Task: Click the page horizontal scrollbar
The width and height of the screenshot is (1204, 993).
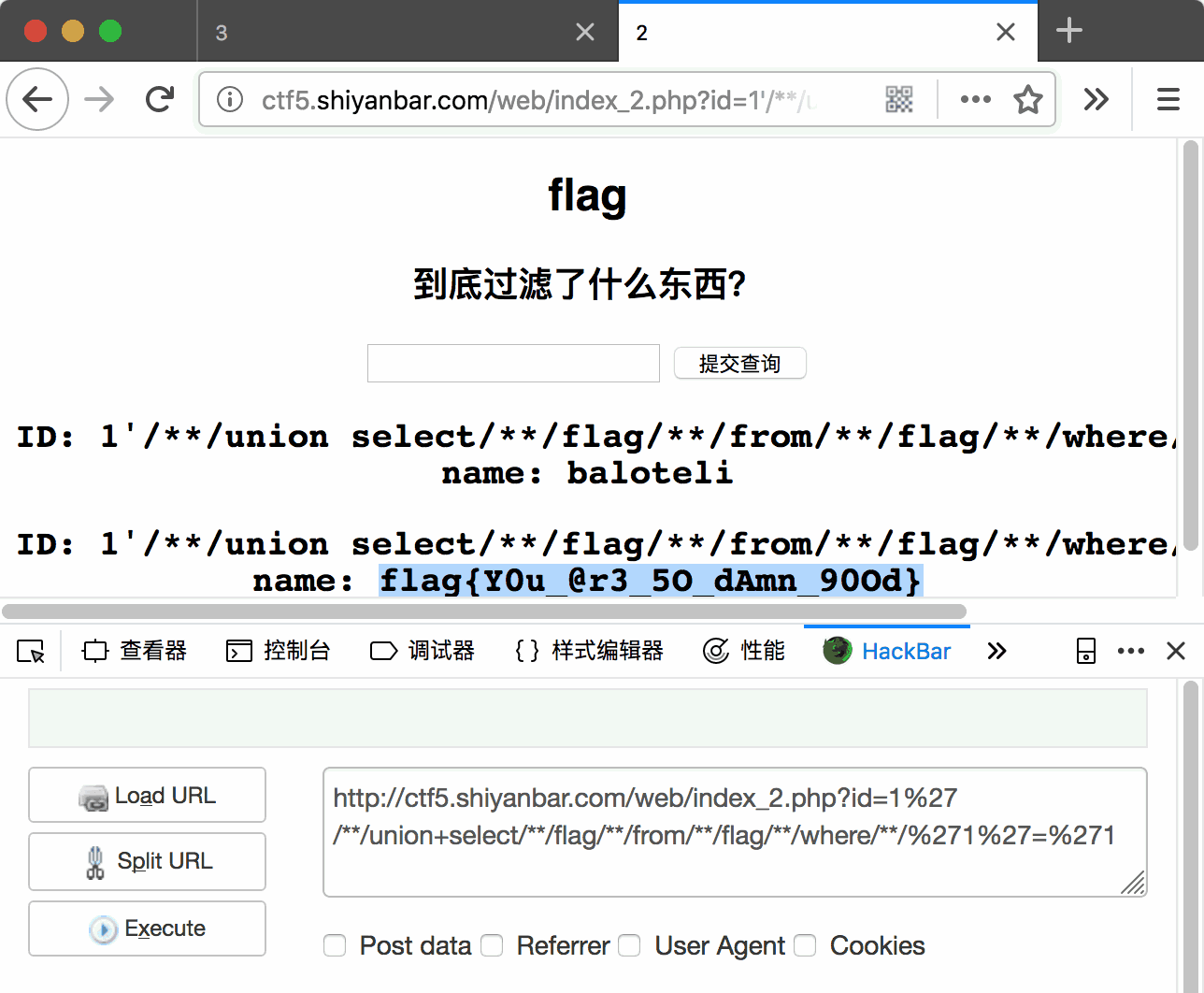Action: (x=484, y=612)
